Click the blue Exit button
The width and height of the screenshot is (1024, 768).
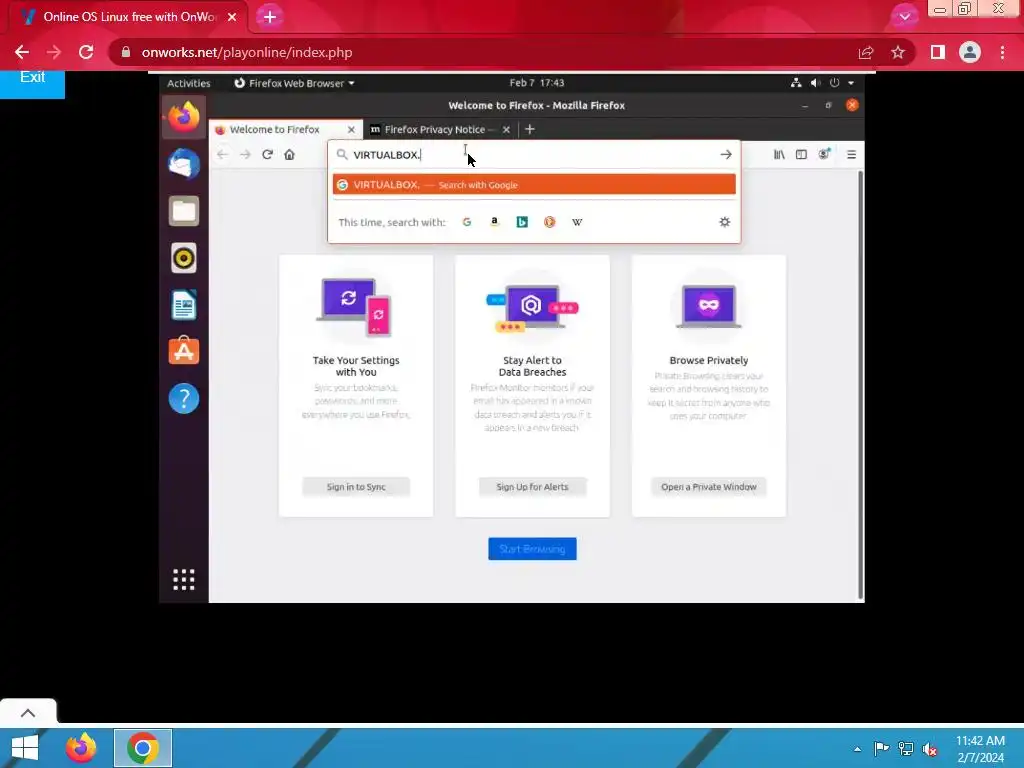[x=32, y=81]
